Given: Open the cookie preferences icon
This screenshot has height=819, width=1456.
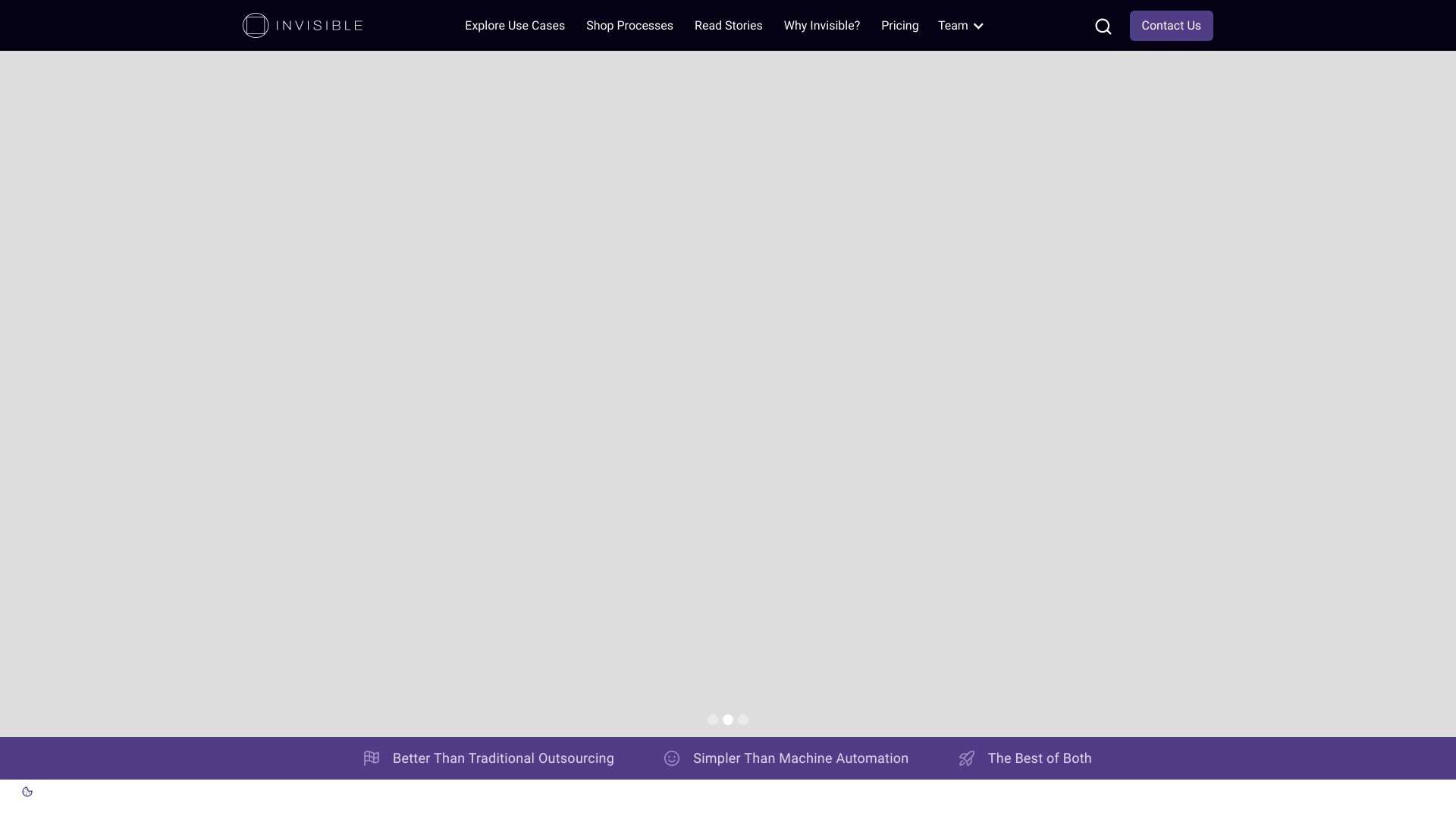Looking at the screenshot, I should point(27,792).
